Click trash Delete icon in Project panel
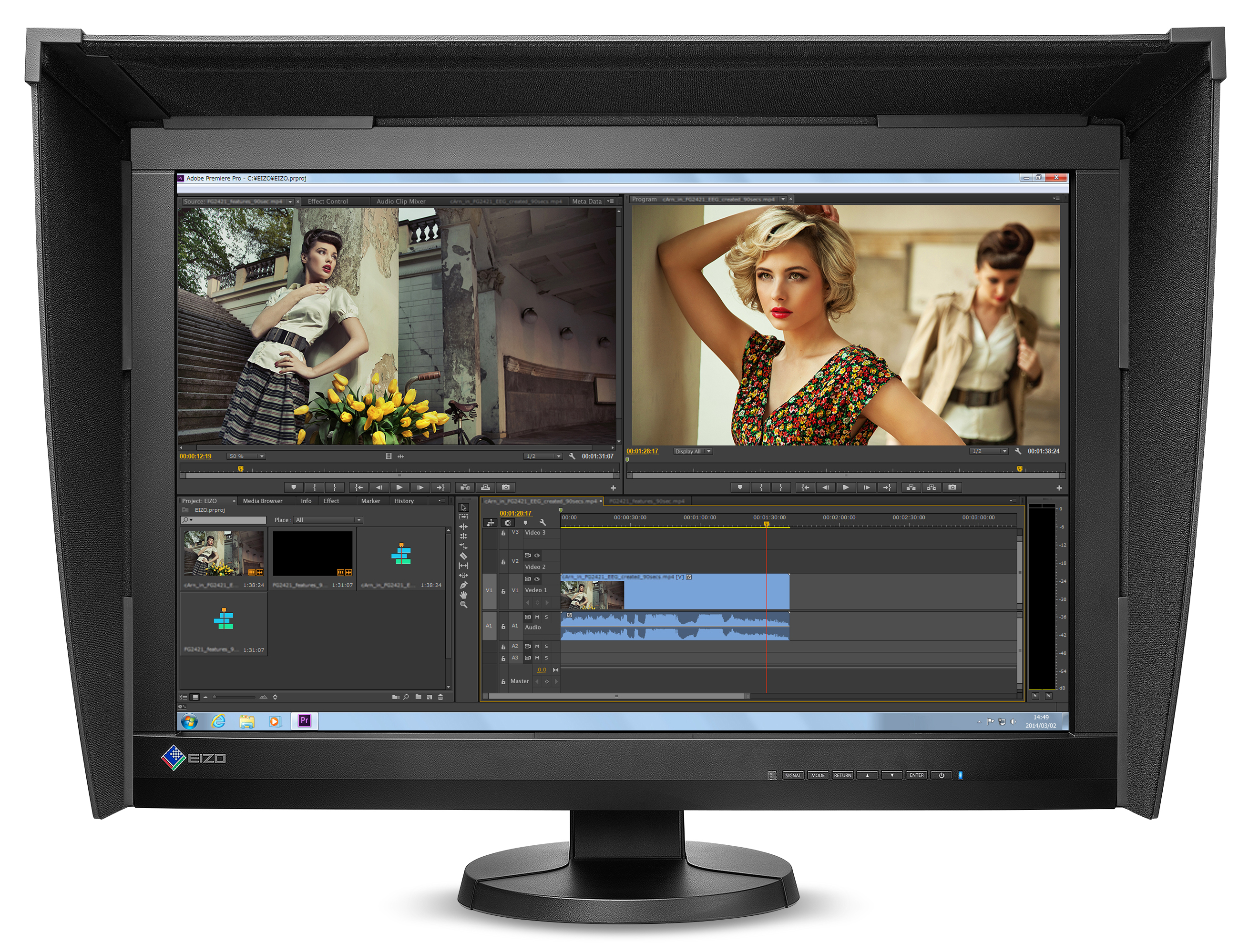Screen dimensions: 1249x952 pos(440,697)
